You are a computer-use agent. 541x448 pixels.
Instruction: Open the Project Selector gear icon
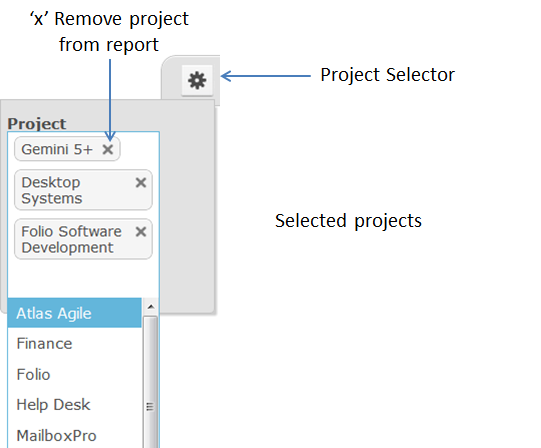click(197, 80)
